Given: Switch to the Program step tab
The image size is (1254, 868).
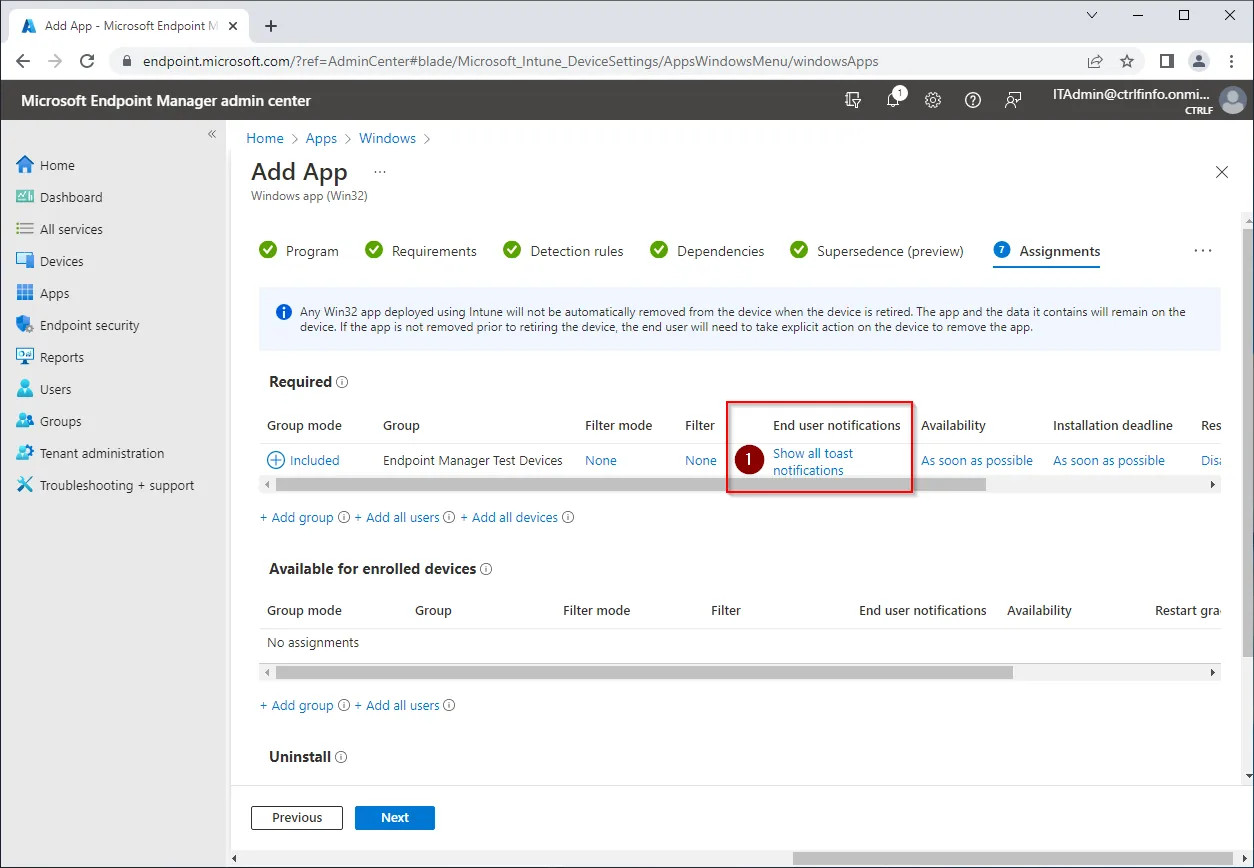Looking at the screenshot, I should (299, 251).
